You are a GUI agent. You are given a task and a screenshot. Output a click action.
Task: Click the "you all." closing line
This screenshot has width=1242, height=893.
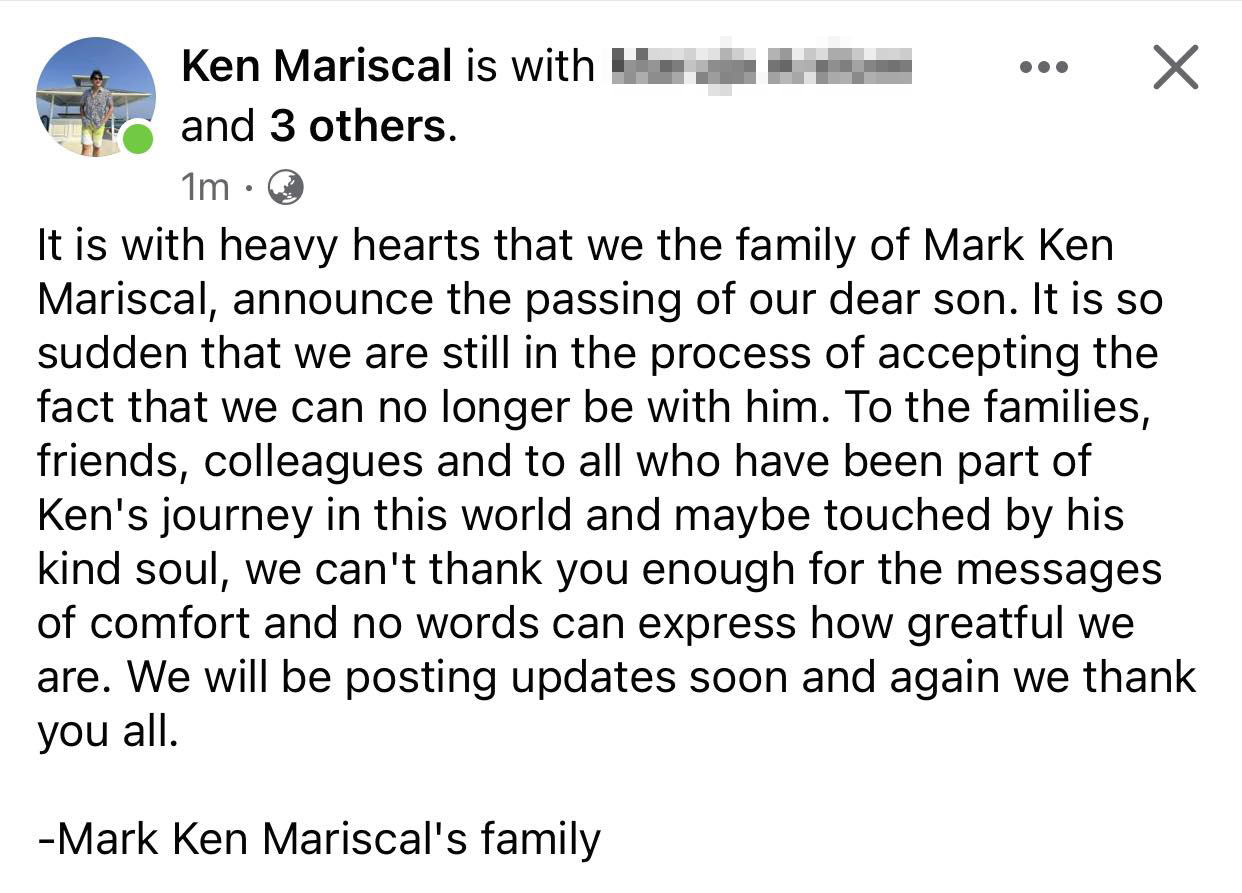click(108, 732)
